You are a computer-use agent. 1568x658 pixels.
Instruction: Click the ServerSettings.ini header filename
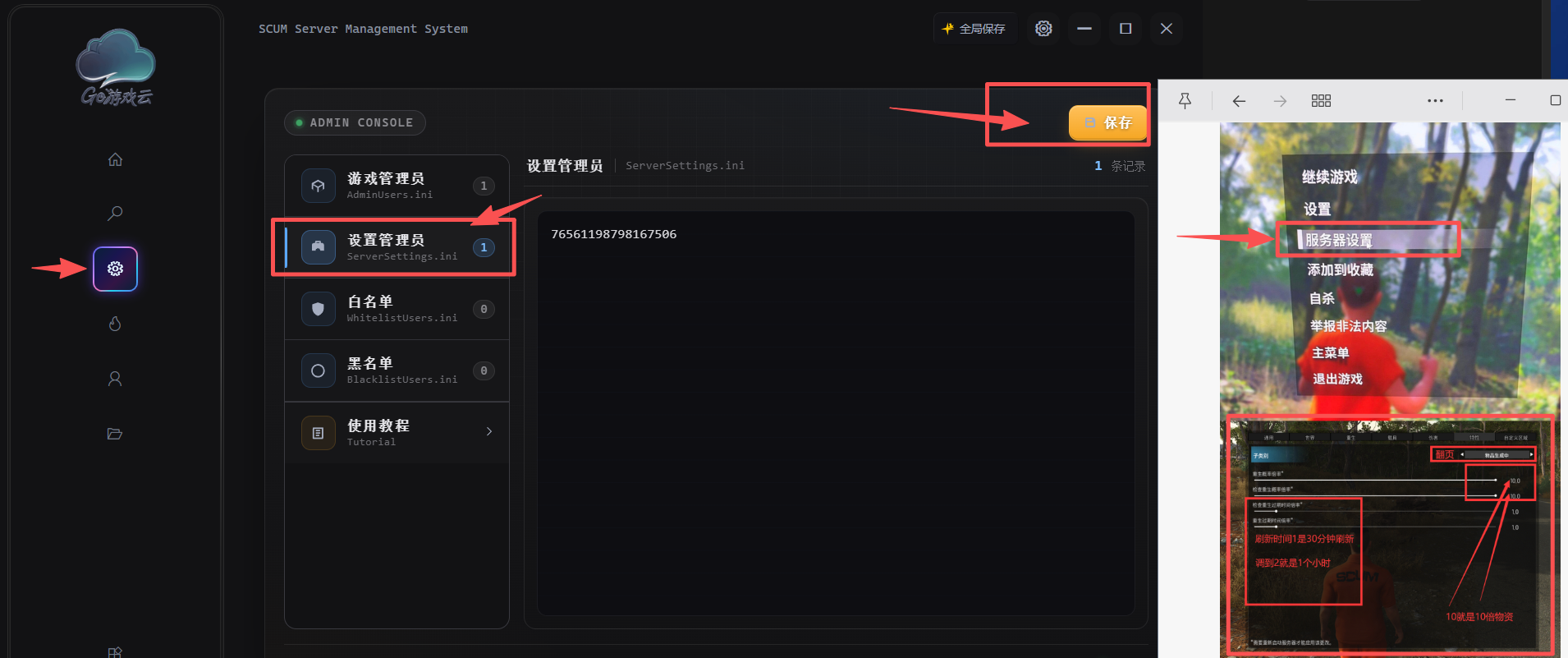[685, 166]
